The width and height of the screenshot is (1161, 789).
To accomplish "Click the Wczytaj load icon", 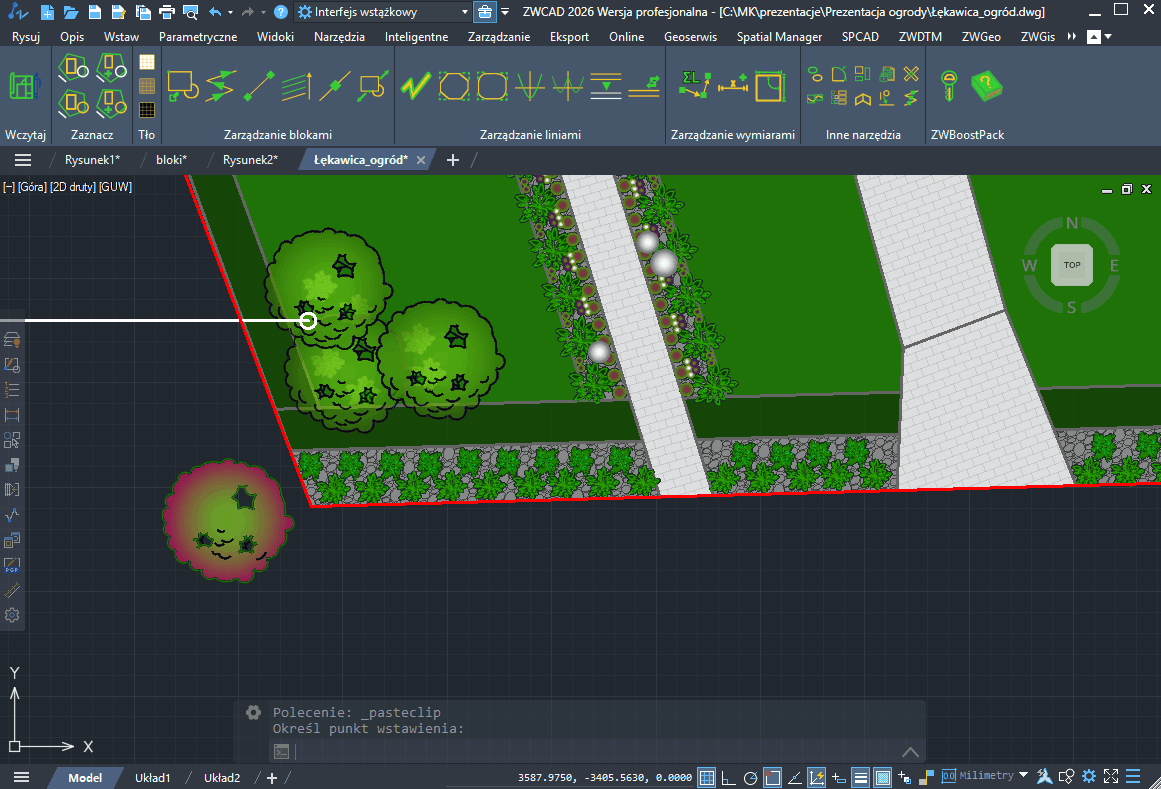I will tap(24, 87).
